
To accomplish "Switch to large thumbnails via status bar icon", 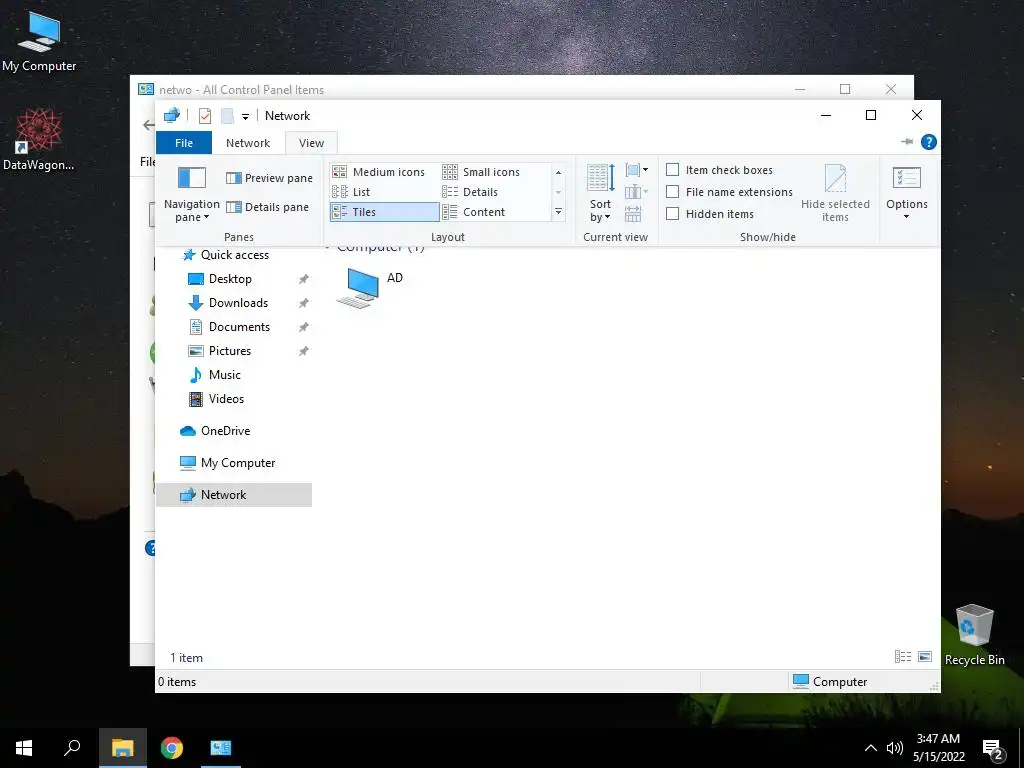I will tap(925, 657).
